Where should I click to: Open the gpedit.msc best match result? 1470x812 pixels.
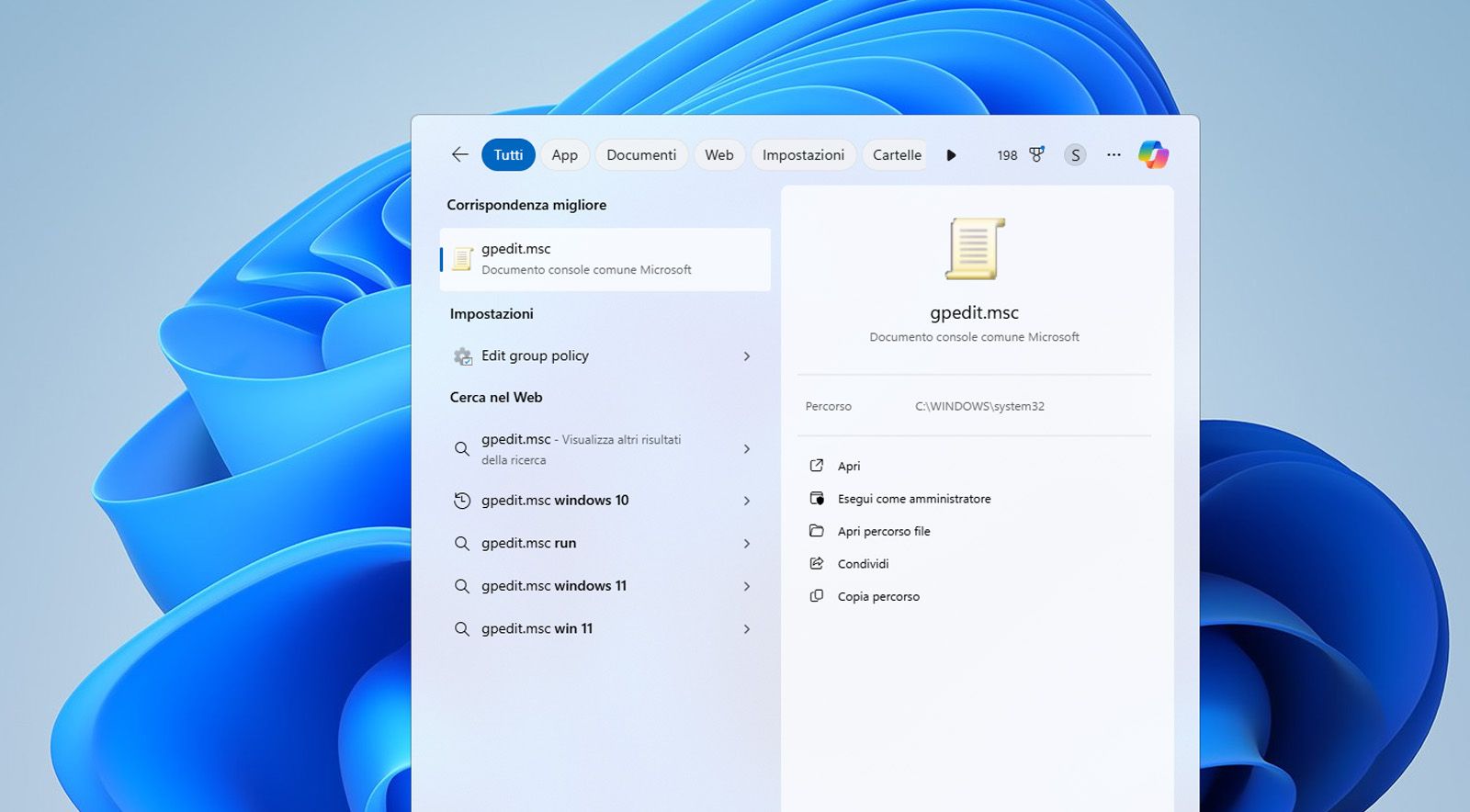tap(605, 259)
